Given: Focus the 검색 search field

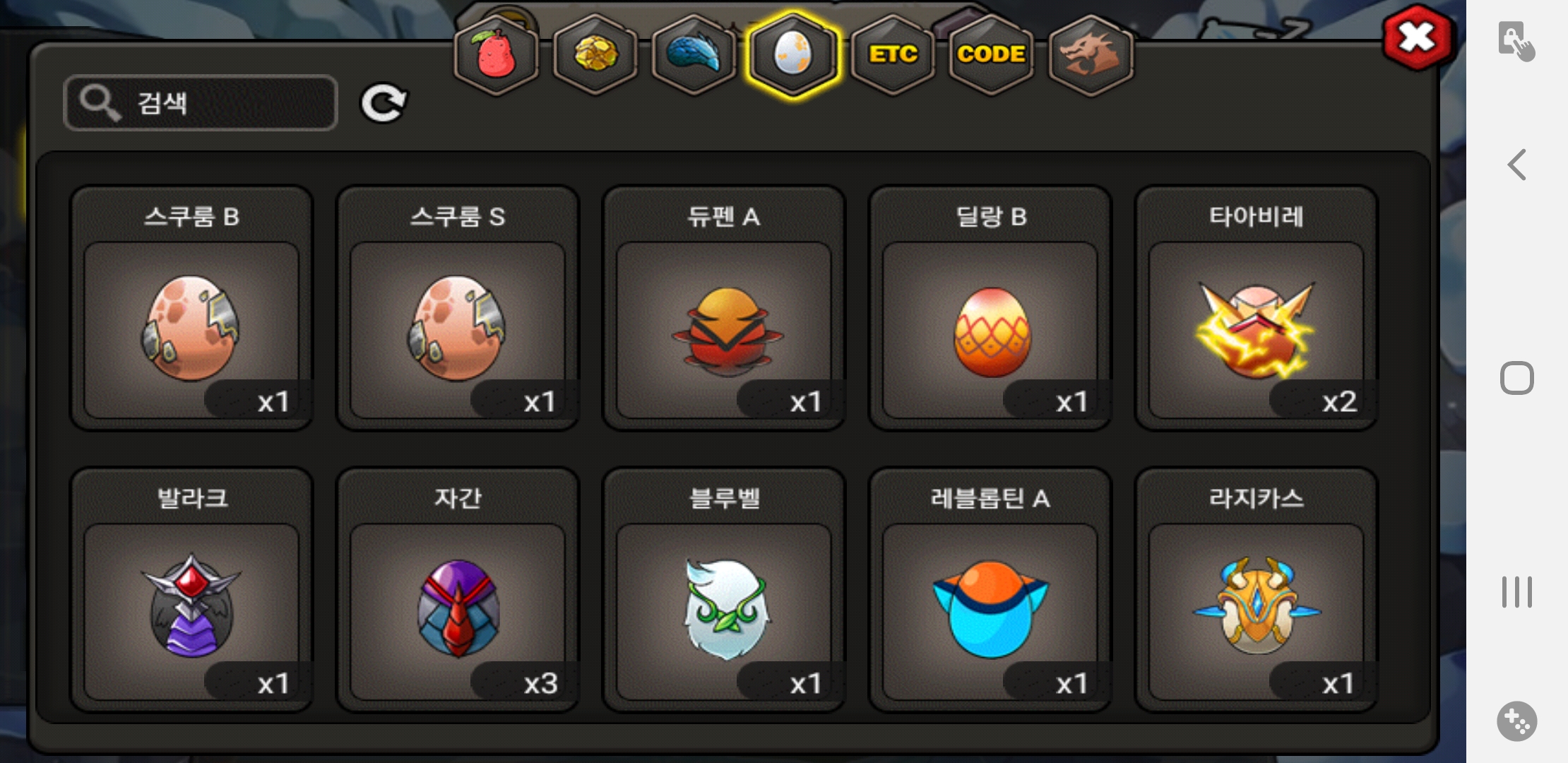Looking at the screenshot, I should [201, 103].
